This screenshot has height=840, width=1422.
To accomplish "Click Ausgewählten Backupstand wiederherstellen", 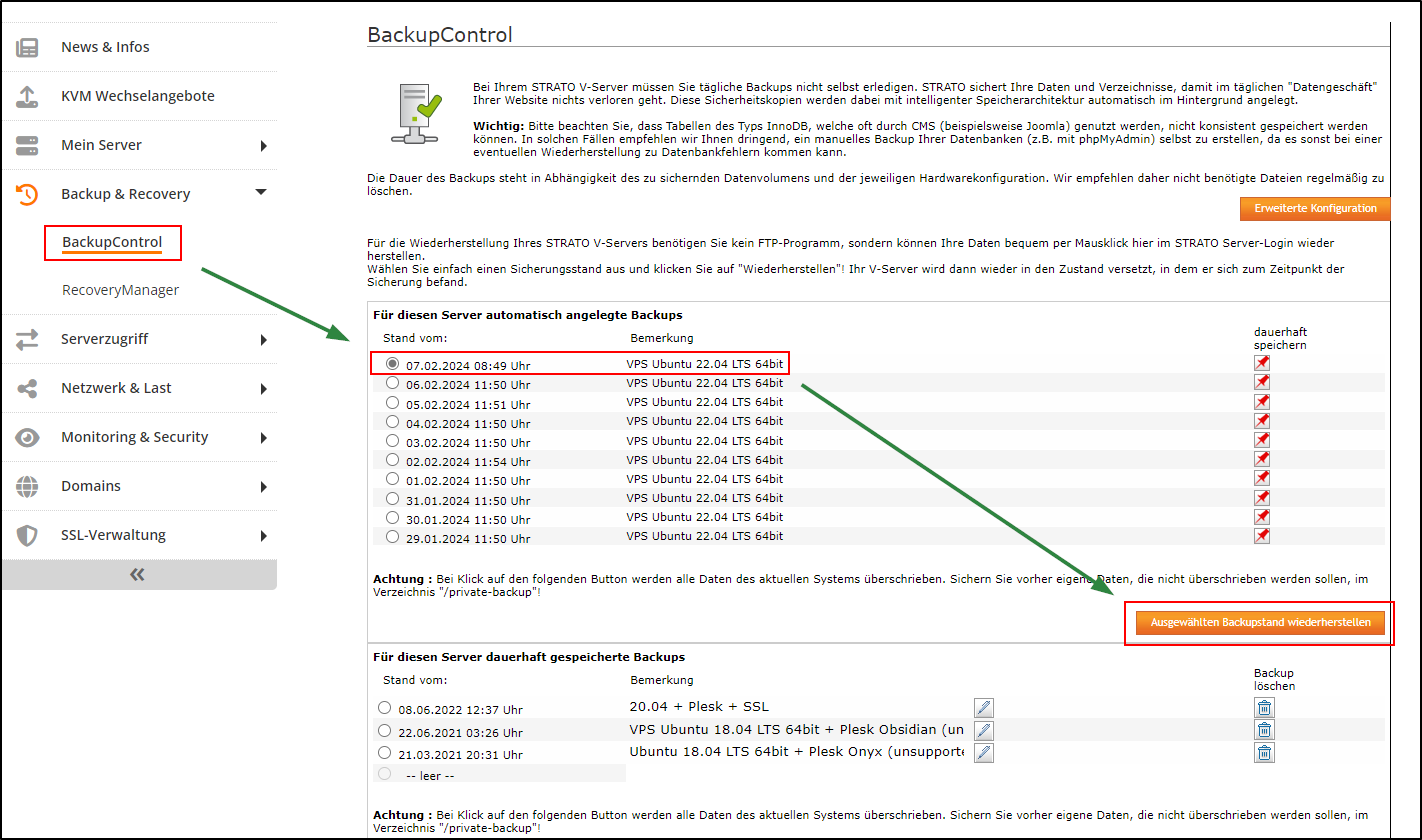I will [1260, 622].
